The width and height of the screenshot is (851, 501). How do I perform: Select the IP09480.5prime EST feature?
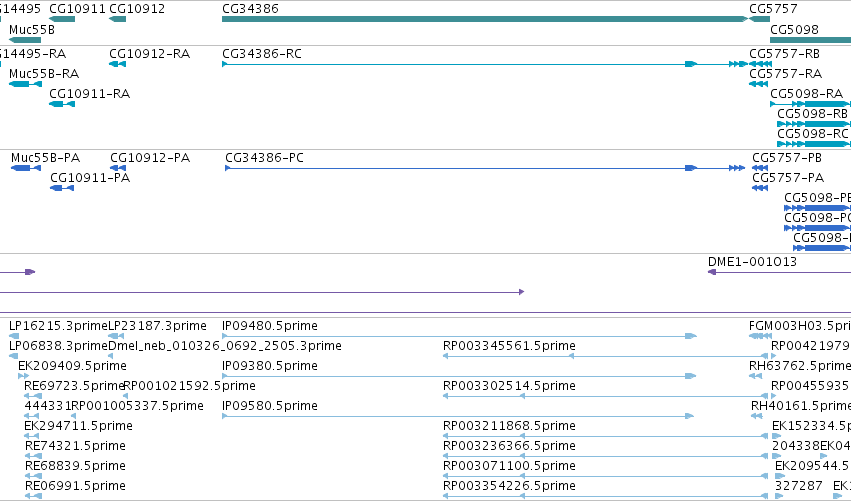tap(459, 337)
